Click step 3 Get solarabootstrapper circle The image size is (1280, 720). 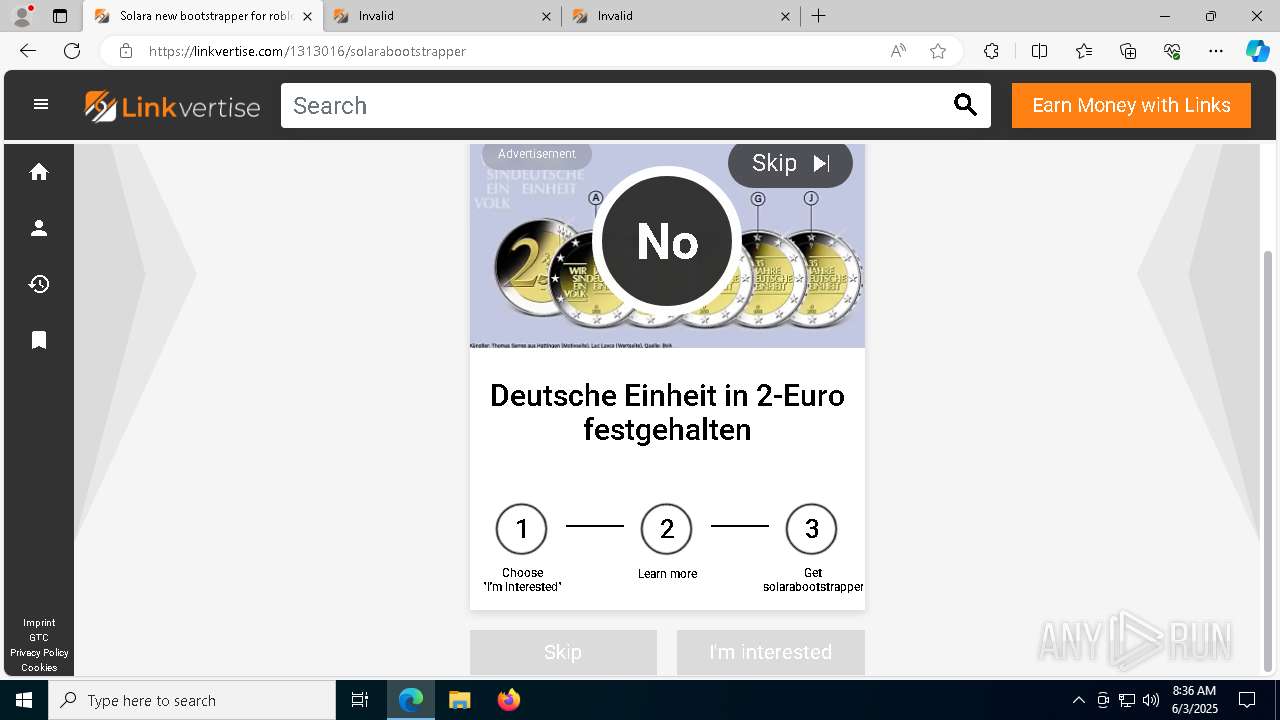point(812,529)
